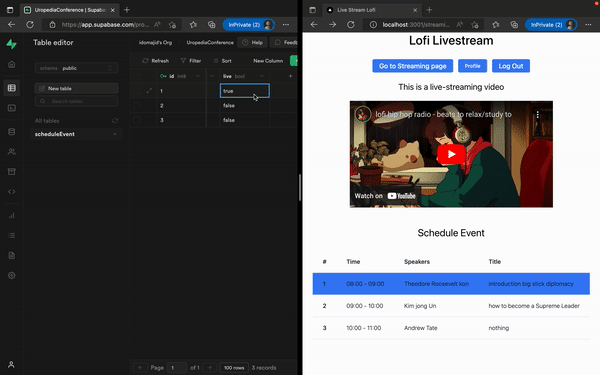Click the page number input field
The height and width of the screenshot is (375, 600).
(177, 368)
